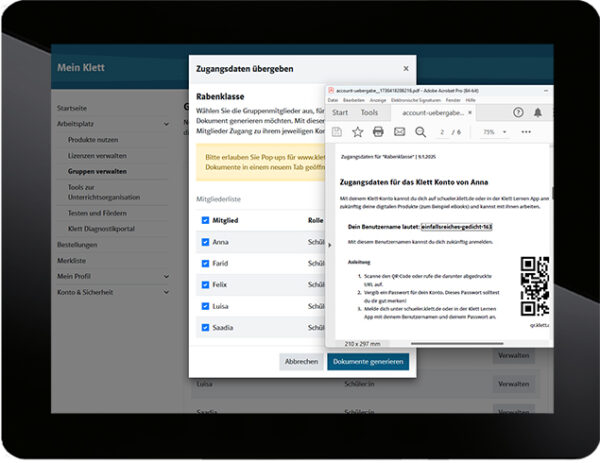This screenshot has width=600, height=463.
Task: Uncheck the checkbox for Felix
Action: coord(205,285)
